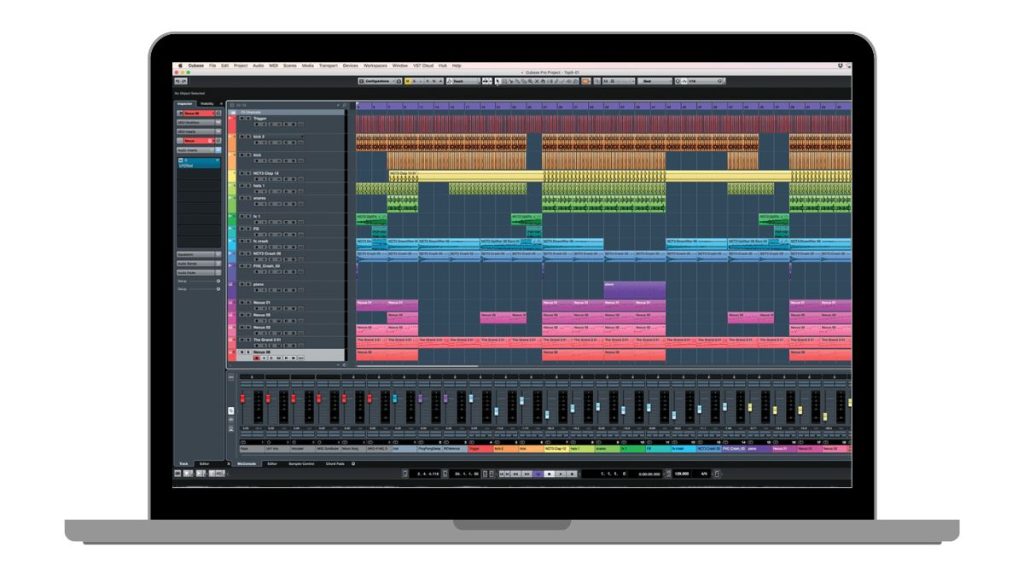Screen dimensions: 1024x576
Task: Click the rightmost macOS menu bar status icon
Action: 848,65
